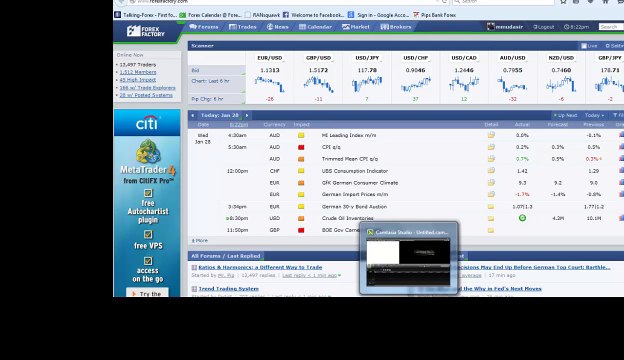Open detail folder for MI Leading Index

(491, 135)
